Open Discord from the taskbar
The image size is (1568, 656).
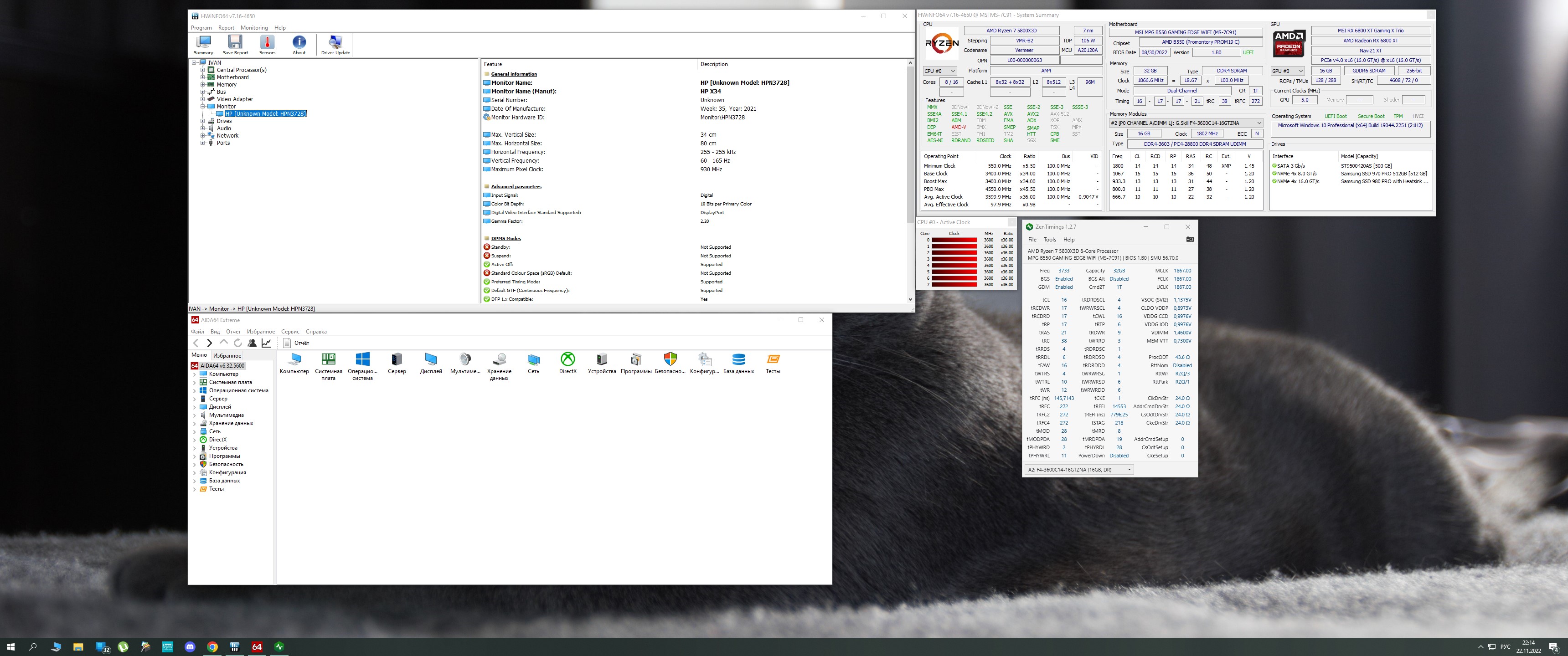(190, 647)
